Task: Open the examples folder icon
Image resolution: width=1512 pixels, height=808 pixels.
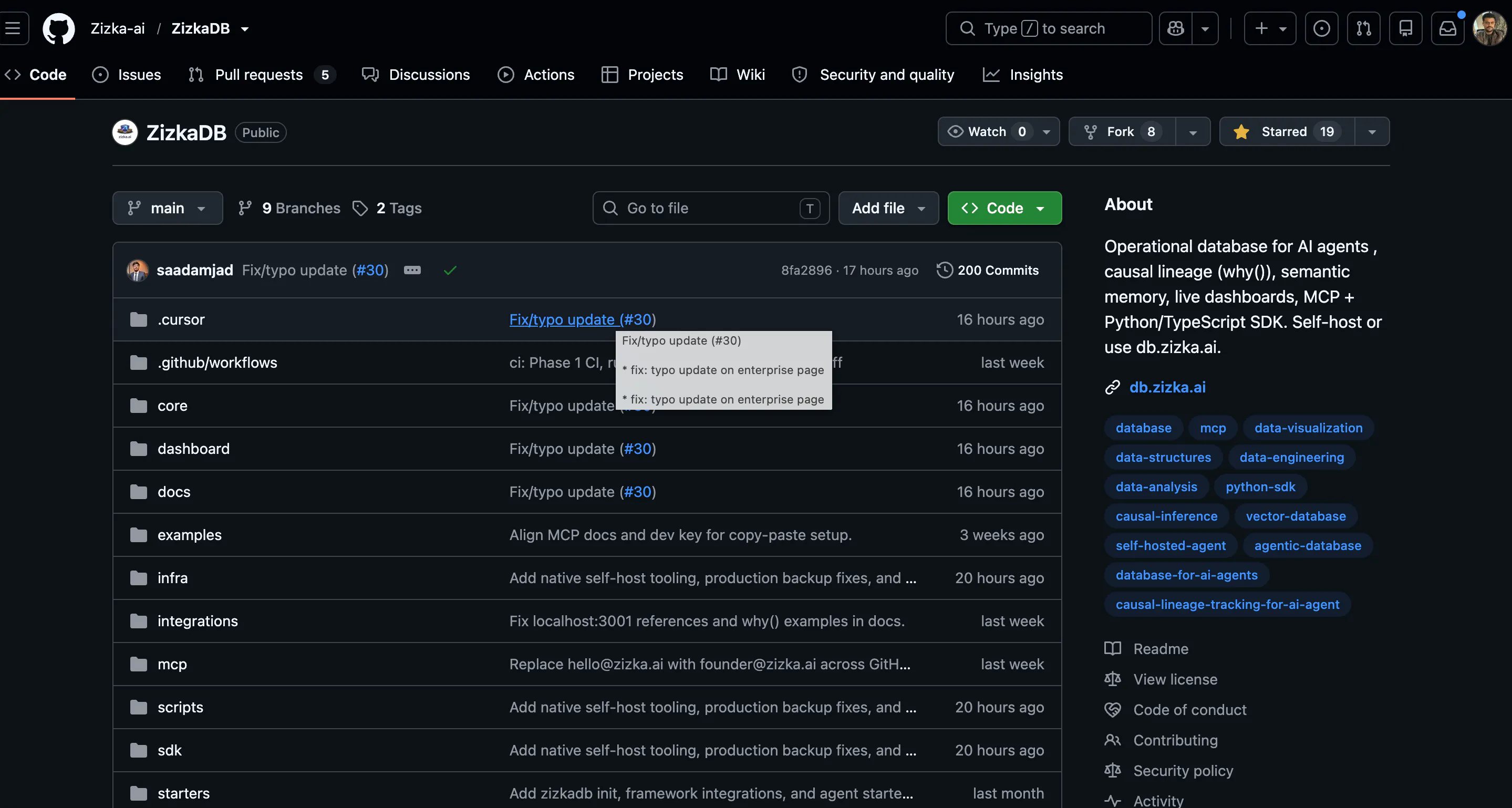Action: point(139,535)
